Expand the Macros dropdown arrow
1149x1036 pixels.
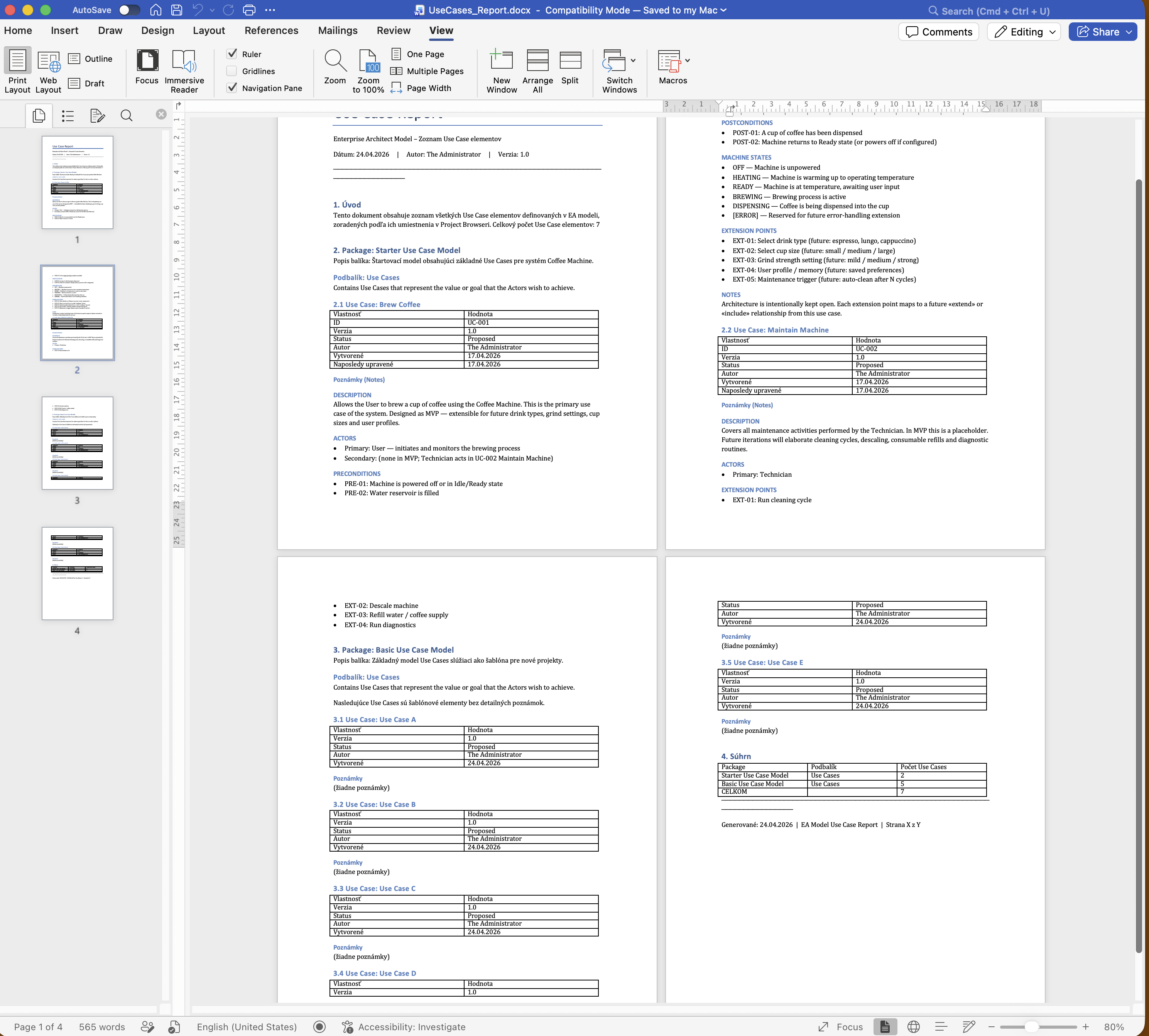[x=687, y=60]
